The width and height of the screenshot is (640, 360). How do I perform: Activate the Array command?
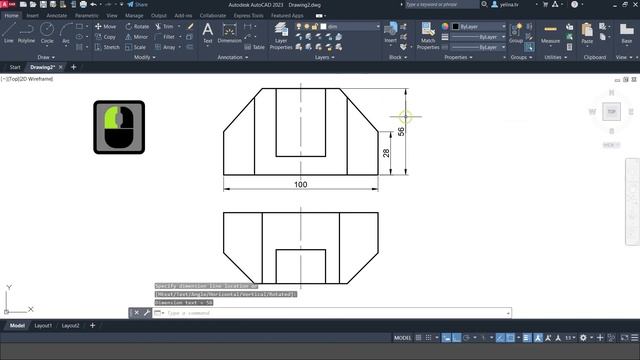click(x=165, y=47)
